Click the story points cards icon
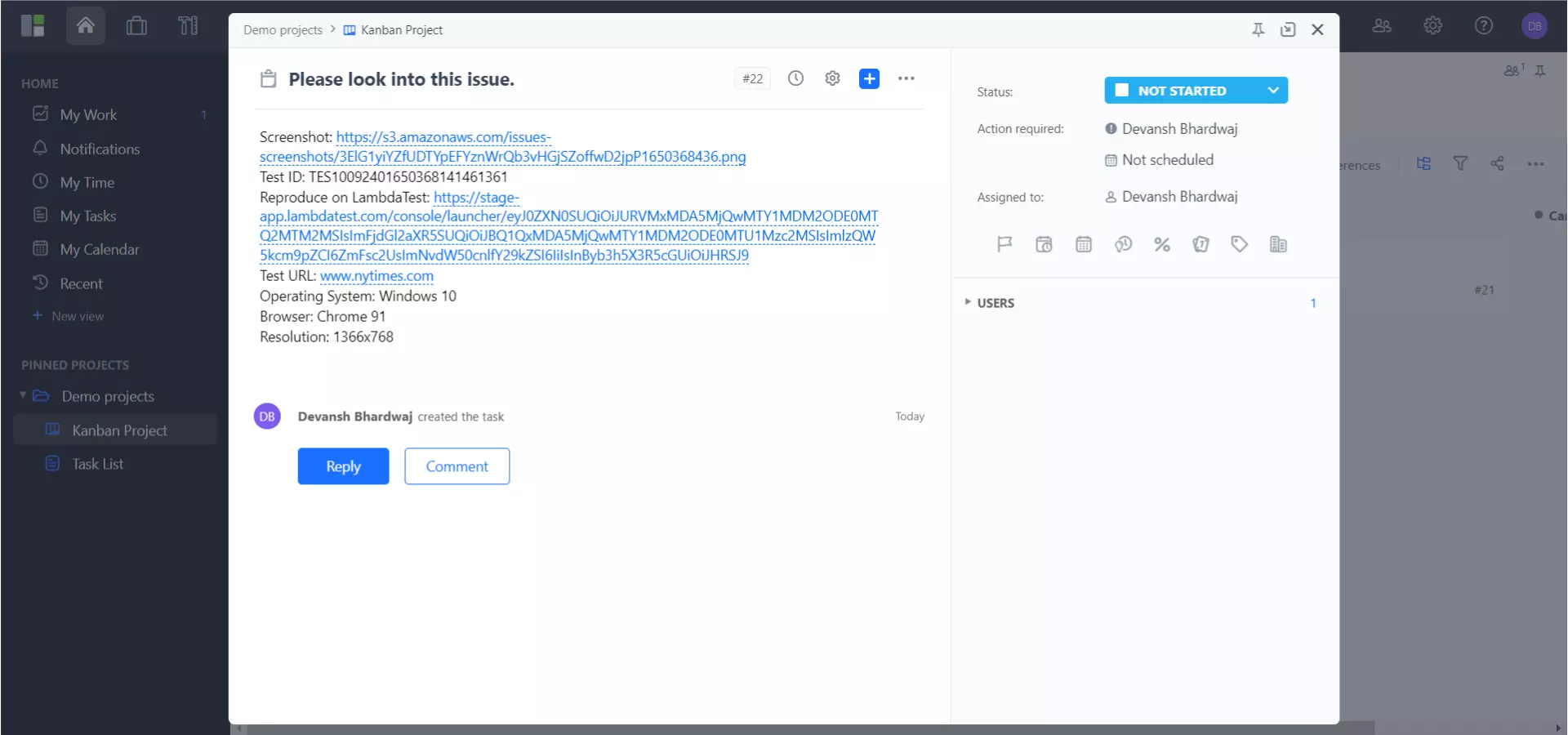Image resolution: width=1568 pixels, height=735 pixels. tap(1200, 244)
